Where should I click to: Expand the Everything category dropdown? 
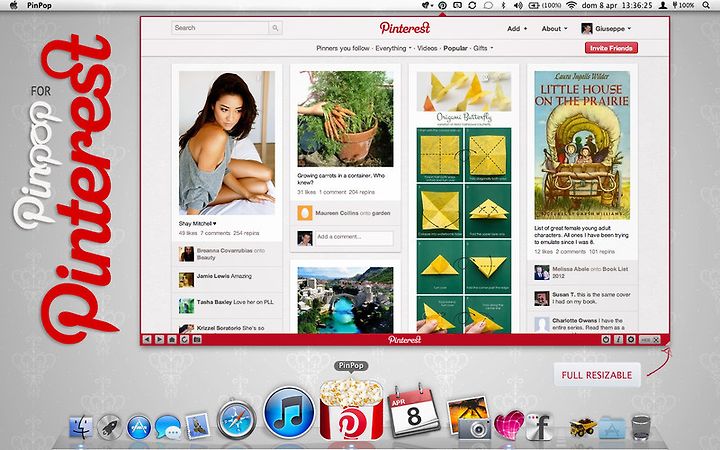click(x=393, y=48)
